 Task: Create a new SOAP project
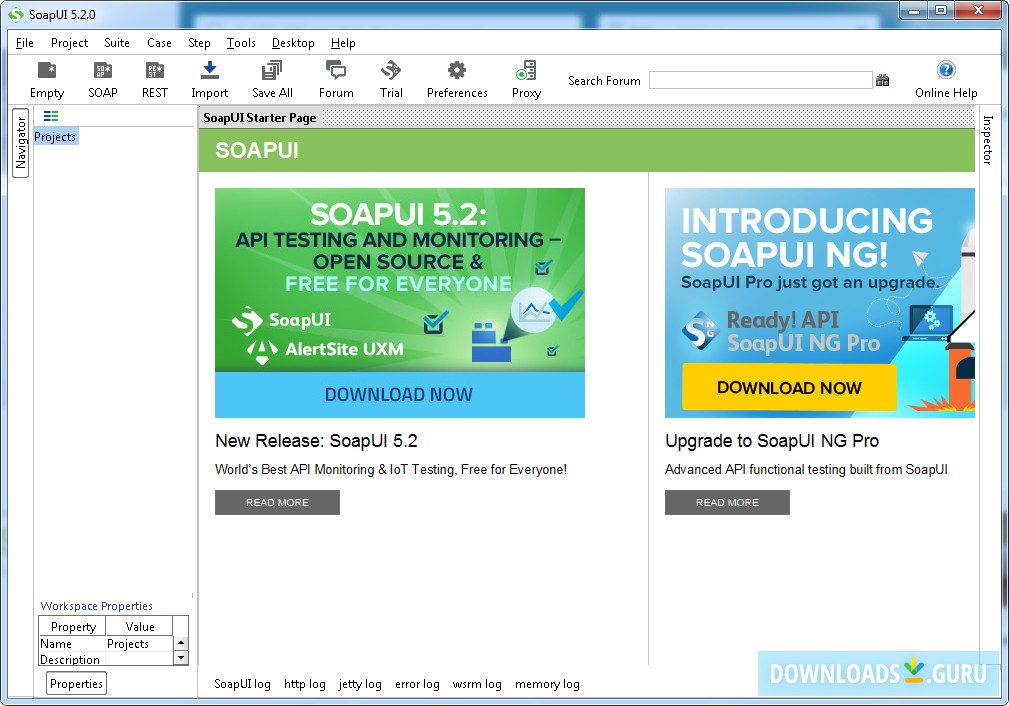tap(103, 79)
